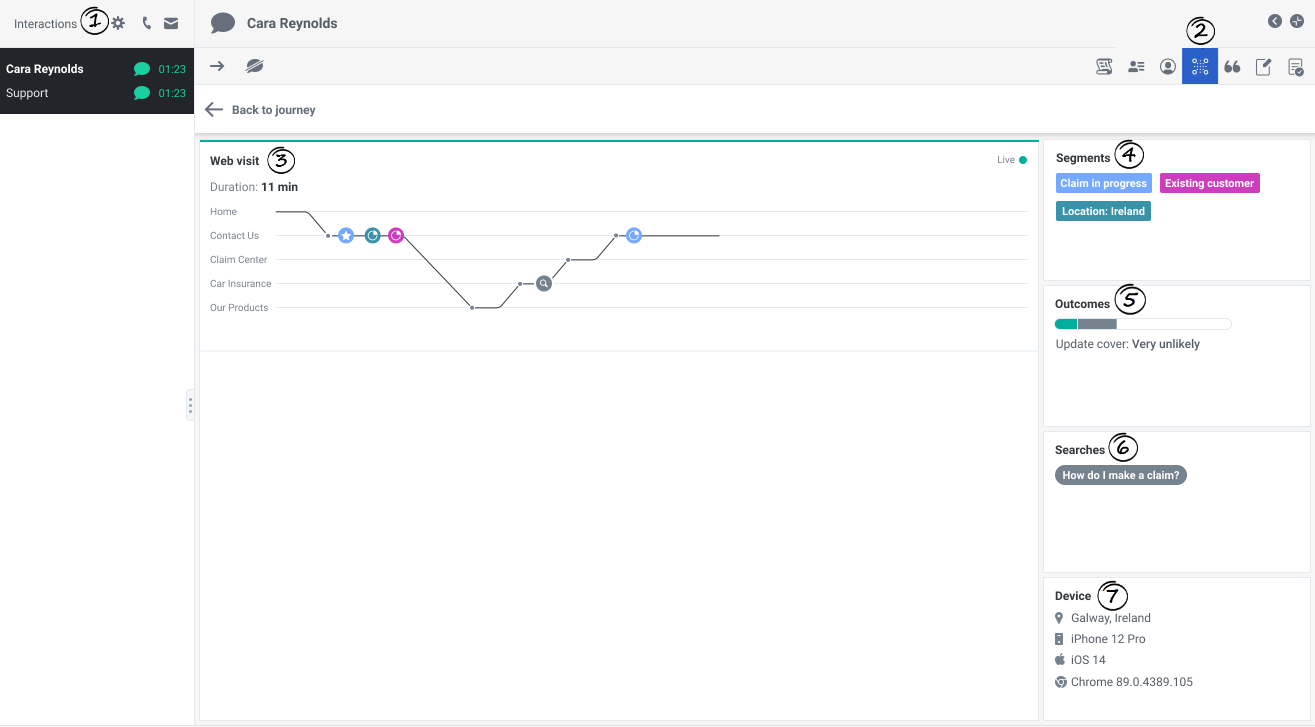
Task: Click the Outcomes probability progress bar
Action: click(x=1143, y=324)
